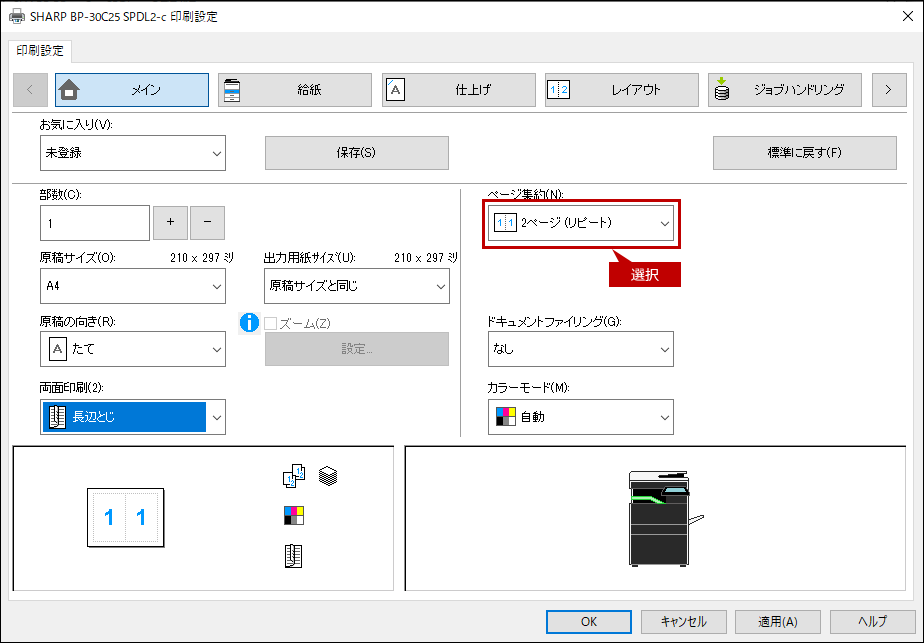Image resolution: width=924 pixels, height=643 pixels.
Task: Click the disabled 設定... button
Action: click(357, 349)
